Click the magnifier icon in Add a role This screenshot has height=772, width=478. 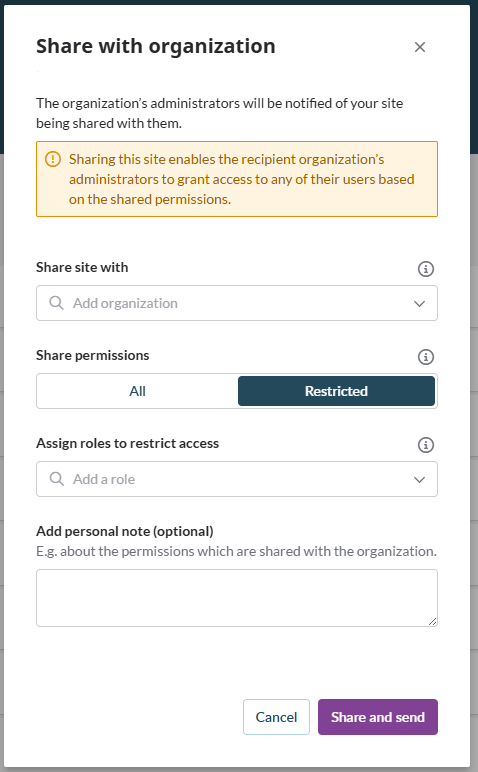[x=57, y=479]
